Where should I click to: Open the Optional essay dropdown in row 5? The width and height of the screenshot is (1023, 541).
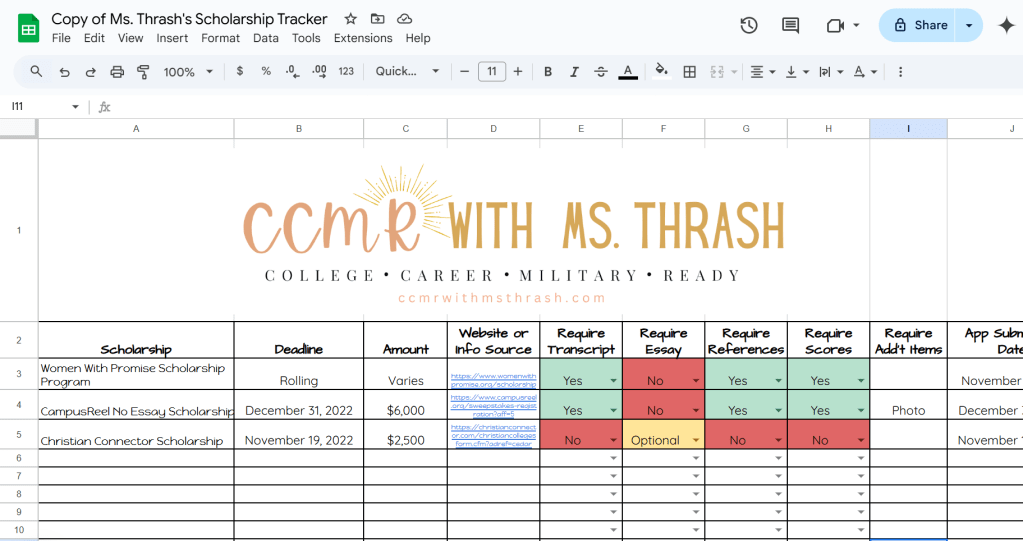pos(696,441)
